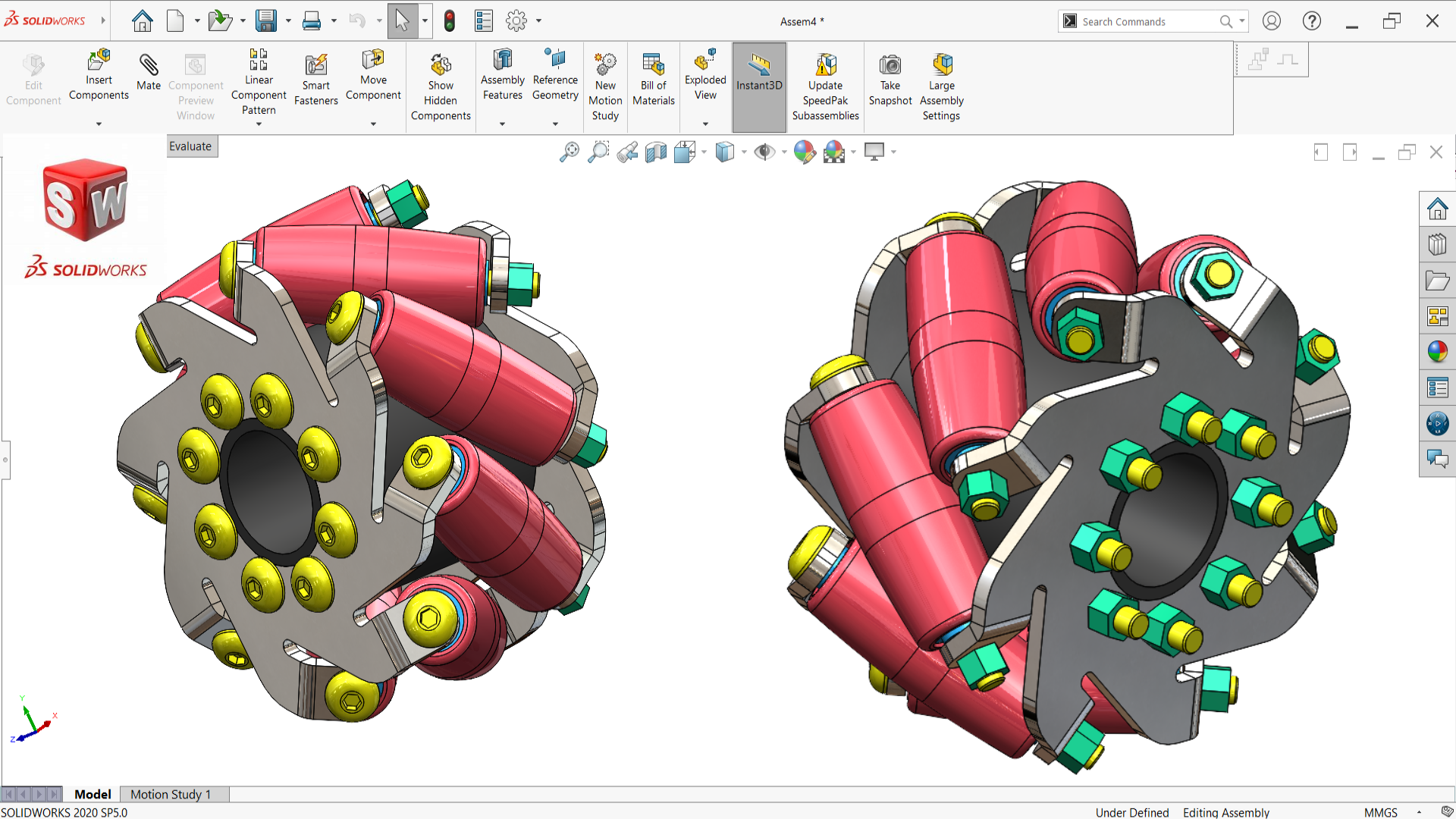Screen dimensions: 1456x819
Task: Open the New Motion Study tool
Action: (604, 86)
